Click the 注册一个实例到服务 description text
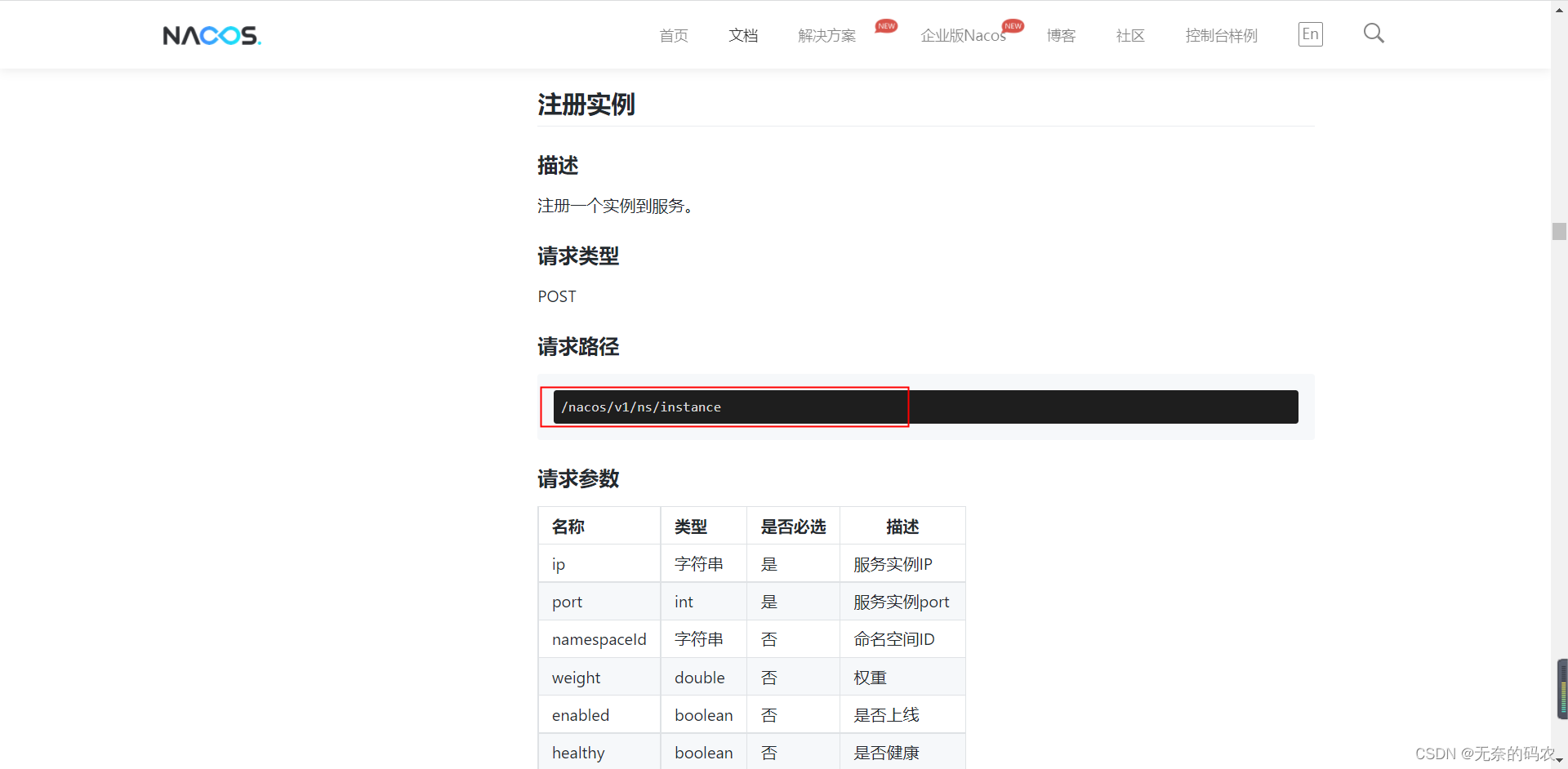Screen dimensions: 1568x769 pos(616,206)
